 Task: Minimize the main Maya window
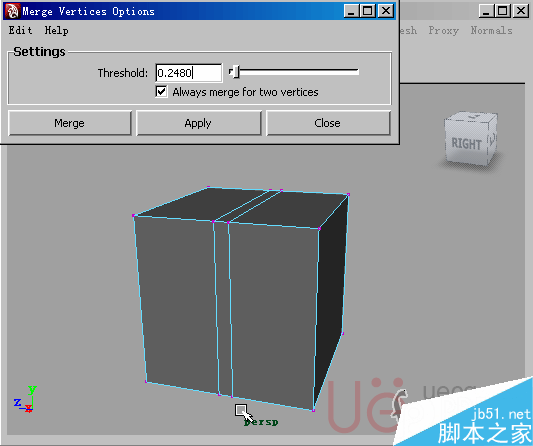(486, 11)
